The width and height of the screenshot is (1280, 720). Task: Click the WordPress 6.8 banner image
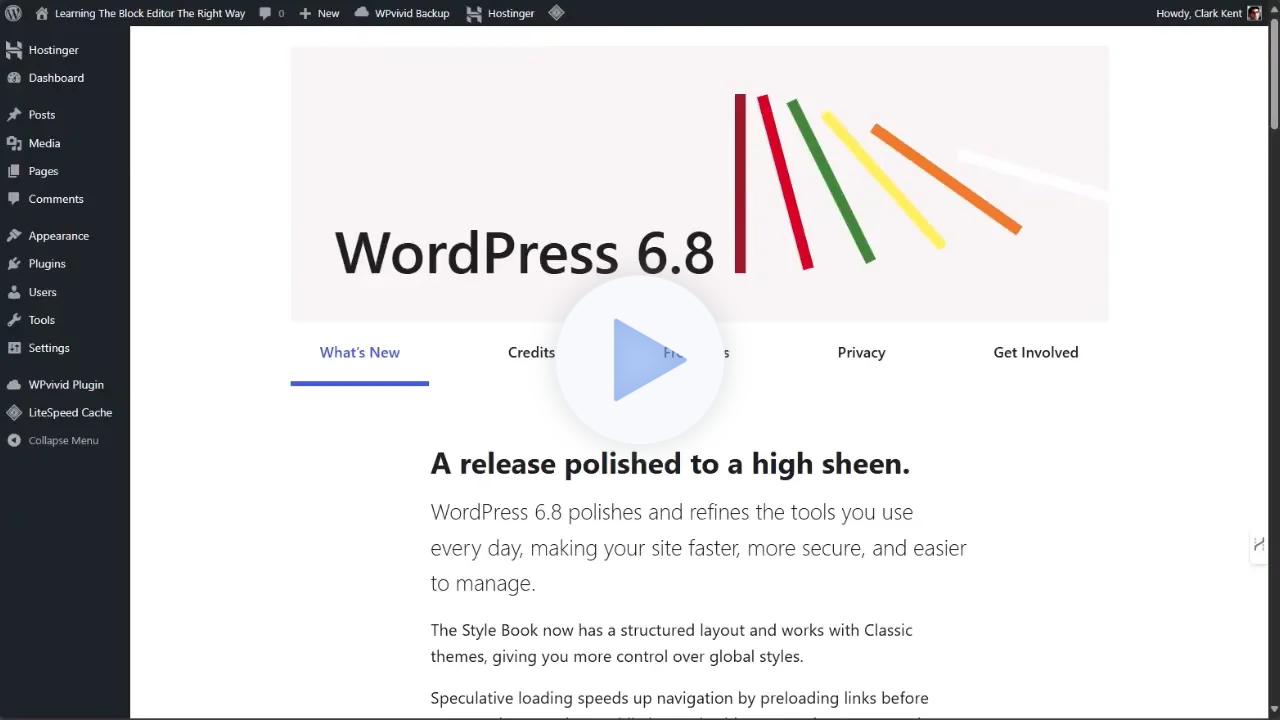[700, 184]
